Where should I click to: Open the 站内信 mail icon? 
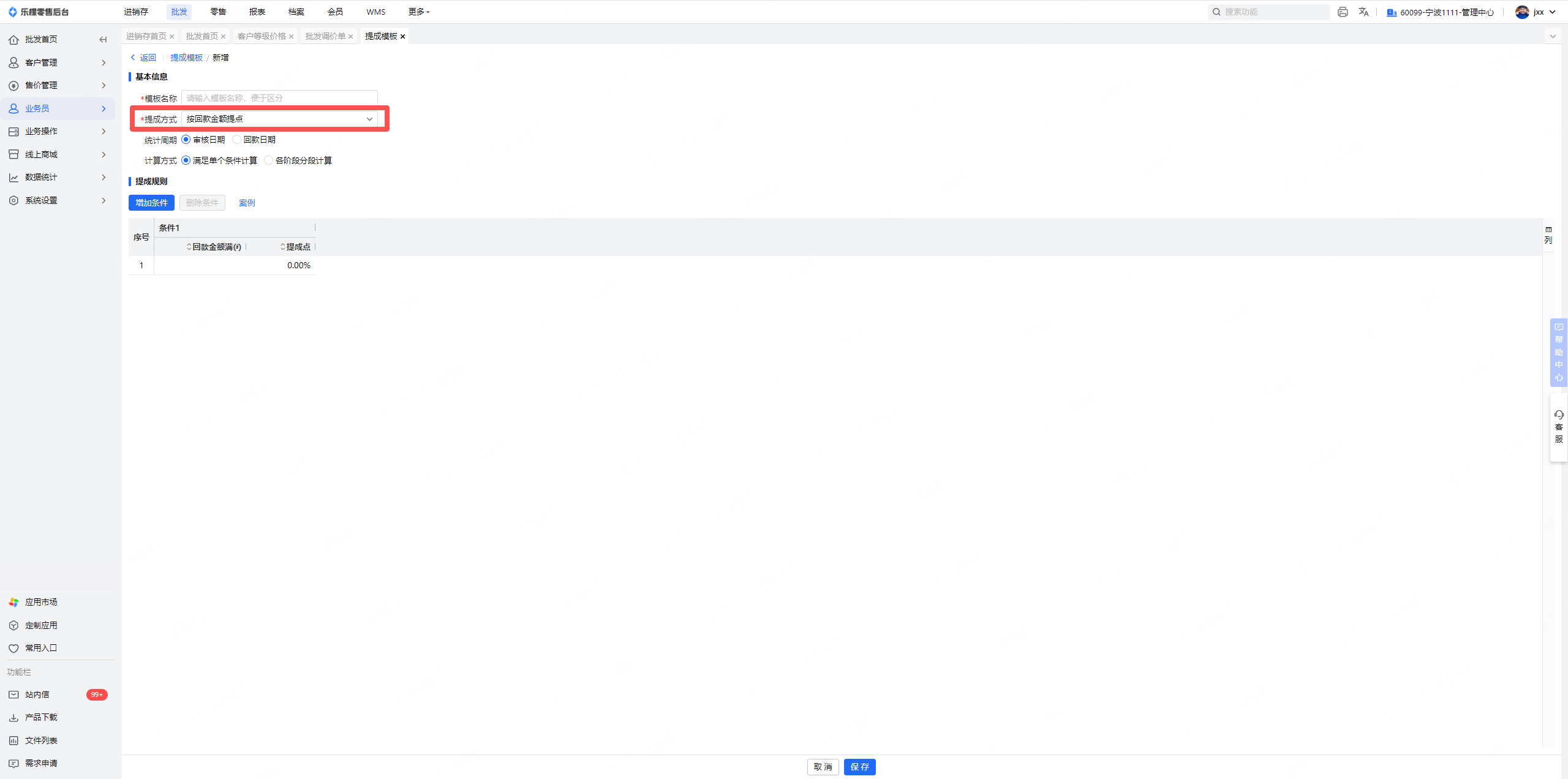13,694
